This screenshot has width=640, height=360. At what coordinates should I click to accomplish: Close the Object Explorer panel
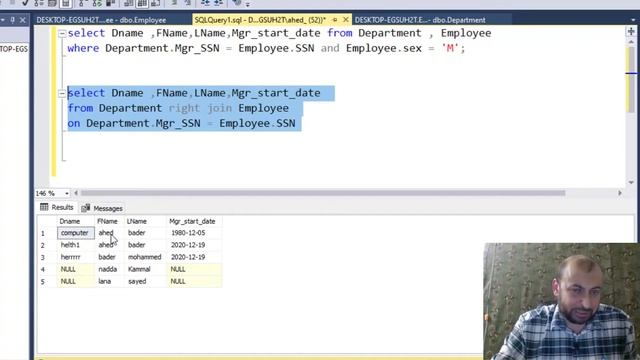23,20
